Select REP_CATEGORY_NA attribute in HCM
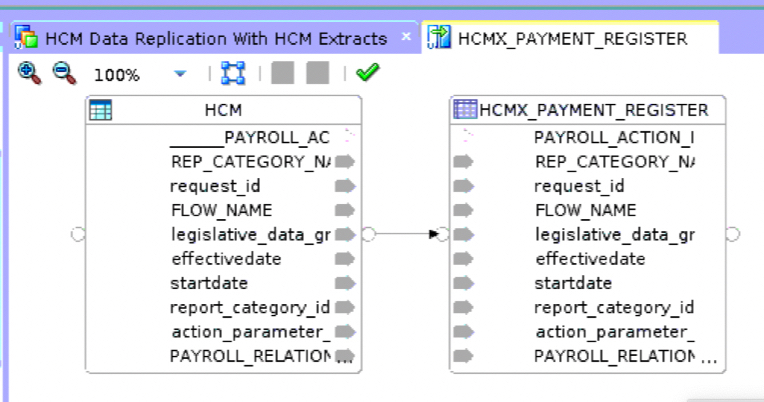Viewport: 764px width, 402px height. (x=250, y=162)
